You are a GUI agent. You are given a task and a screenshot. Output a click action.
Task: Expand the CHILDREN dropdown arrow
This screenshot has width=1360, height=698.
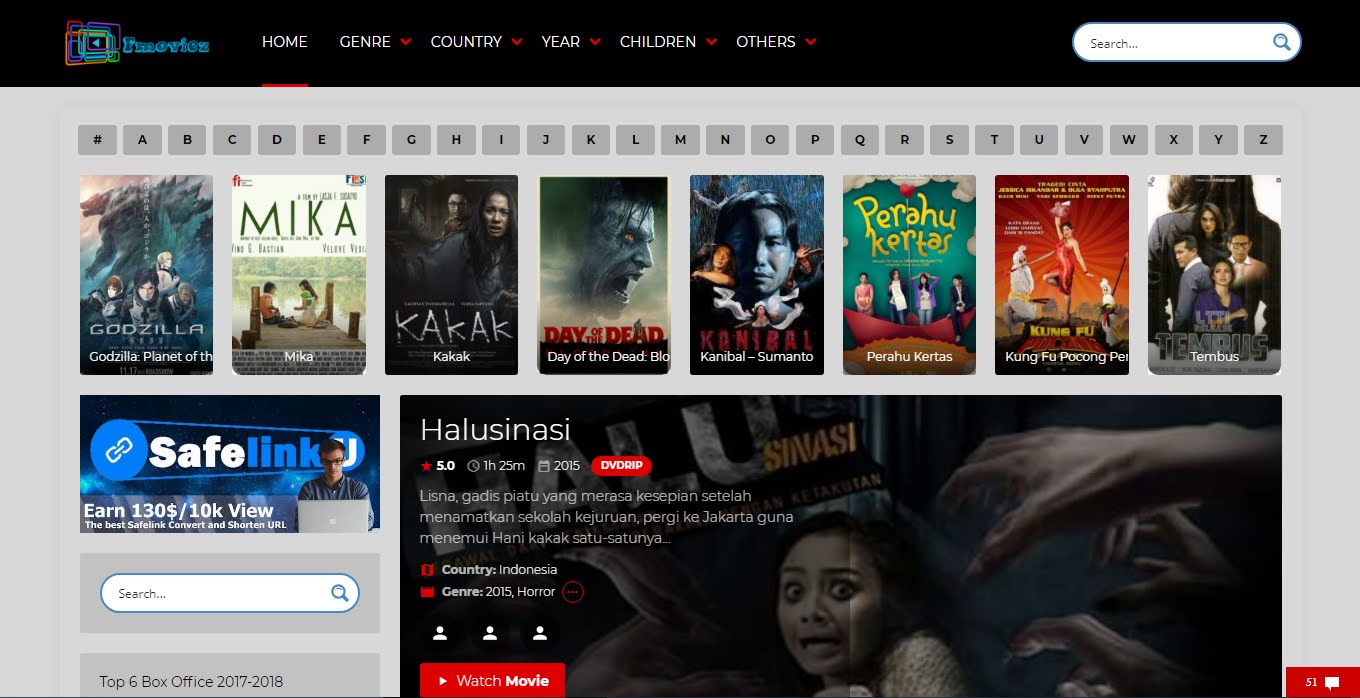(x=711, y=42)
